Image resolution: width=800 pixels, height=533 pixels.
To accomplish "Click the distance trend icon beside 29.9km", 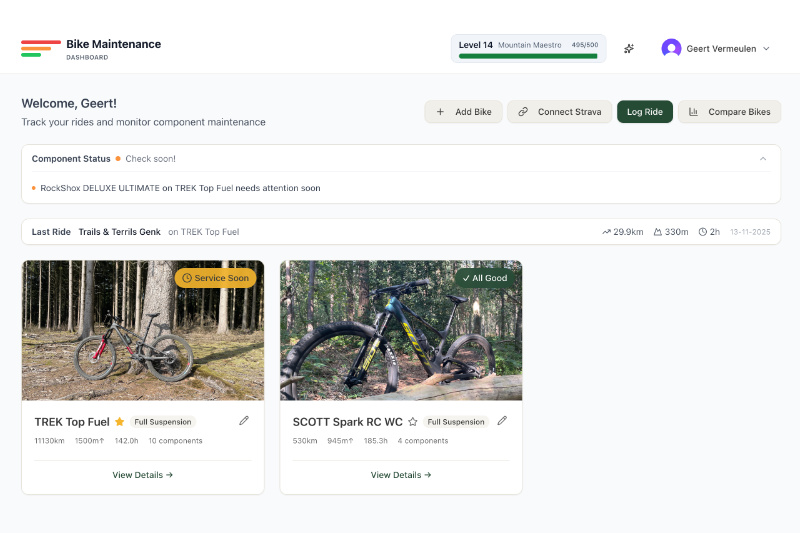I will click(606, 232).
